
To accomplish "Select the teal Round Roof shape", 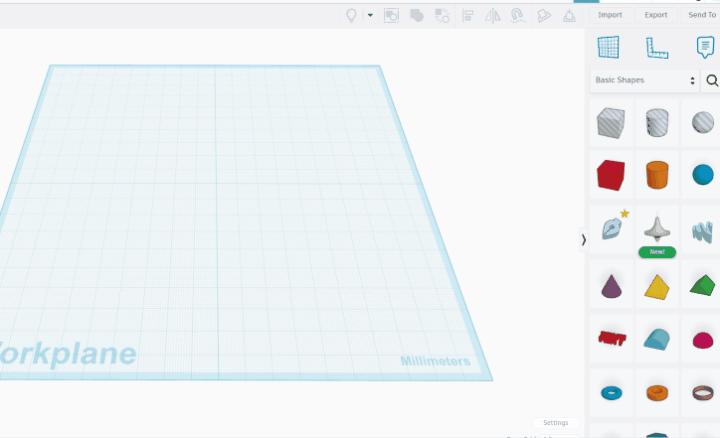I will tap(657, 340).
